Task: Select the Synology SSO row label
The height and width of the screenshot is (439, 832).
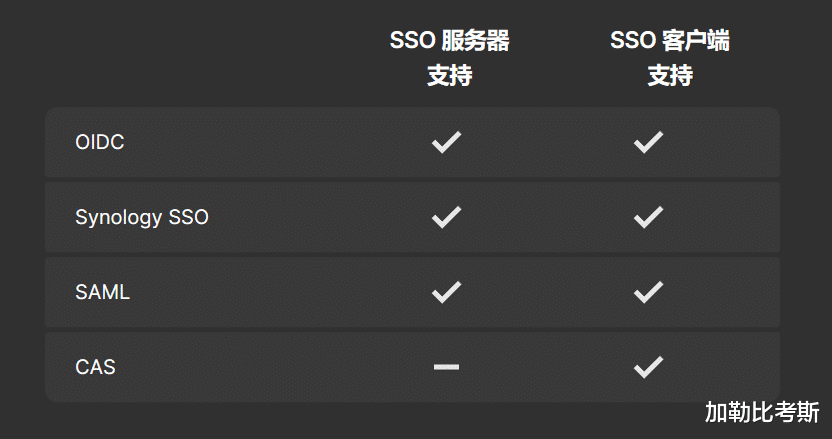Action: (x=142, y=218)
